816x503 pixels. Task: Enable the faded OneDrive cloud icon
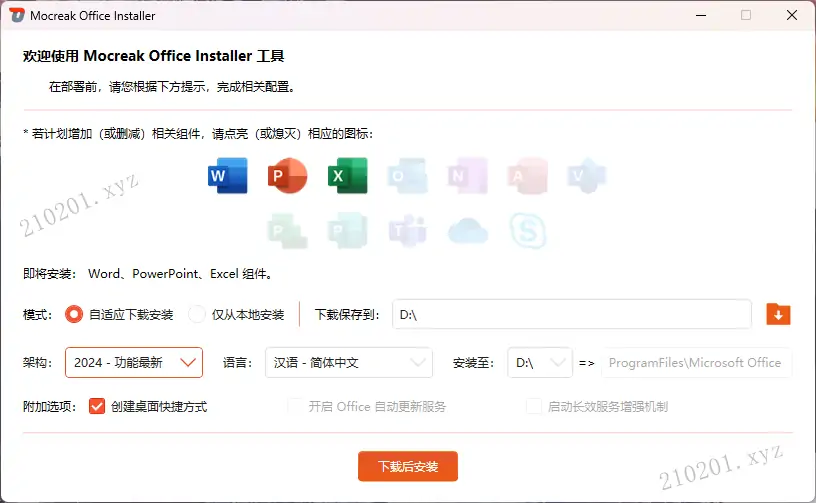pos(468,231)
